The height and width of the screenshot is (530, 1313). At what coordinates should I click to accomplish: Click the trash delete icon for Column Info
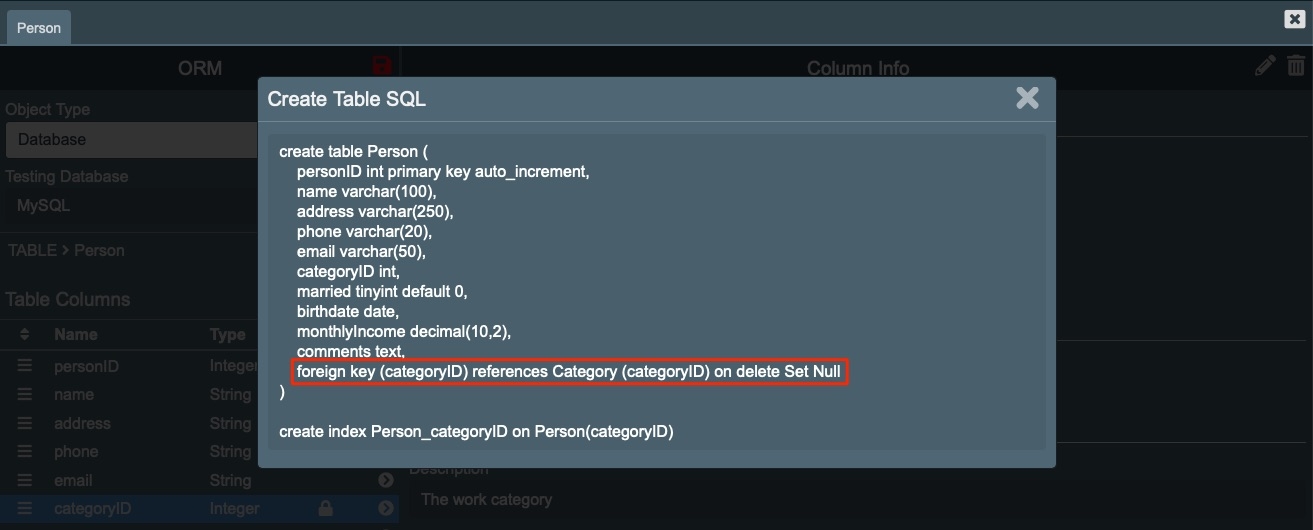[1296, 66]
